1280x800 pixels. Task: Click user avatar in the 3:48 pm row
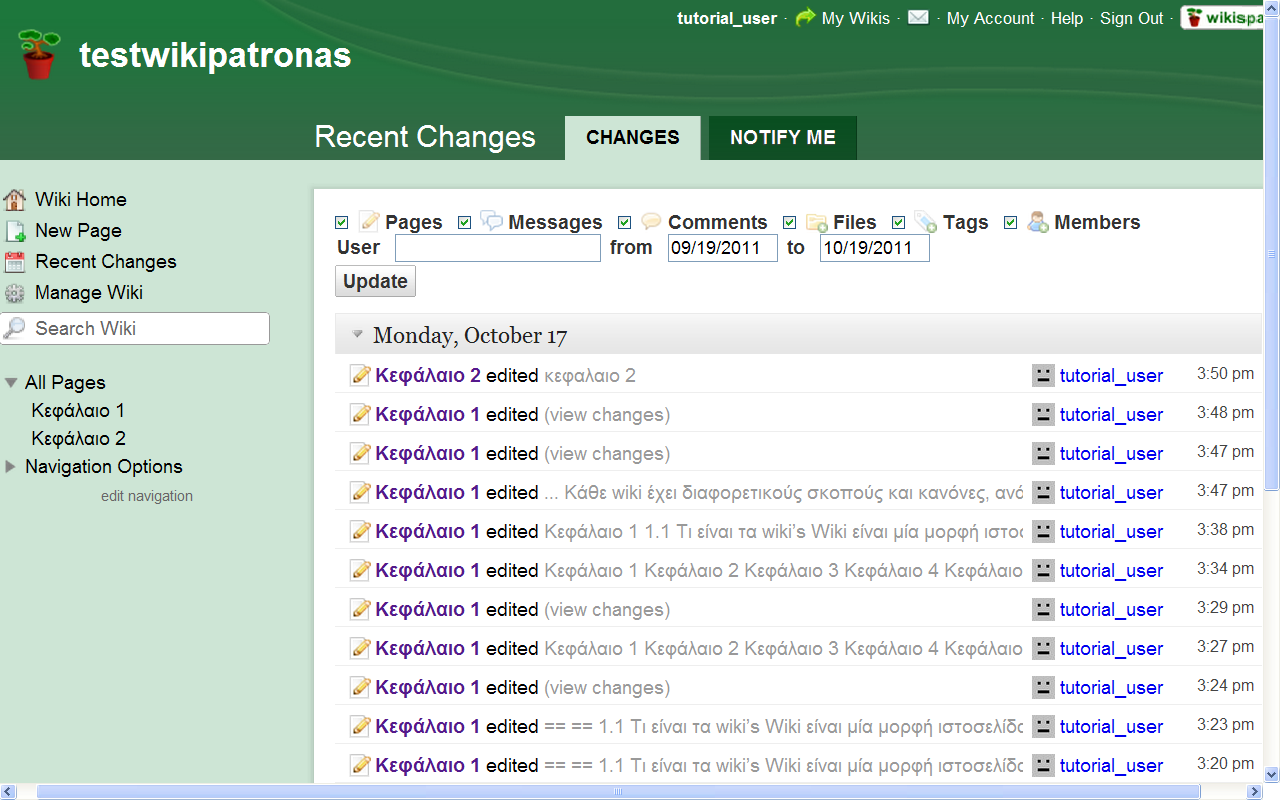[x=1043, y=414]
